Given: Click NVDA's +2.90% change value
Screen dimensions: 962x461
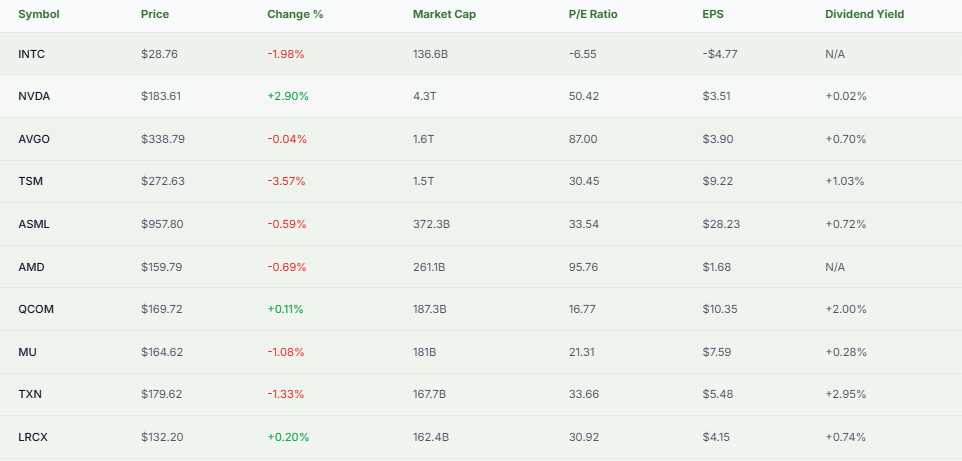Looking at the screenshot, I should [x=288, y=96].
